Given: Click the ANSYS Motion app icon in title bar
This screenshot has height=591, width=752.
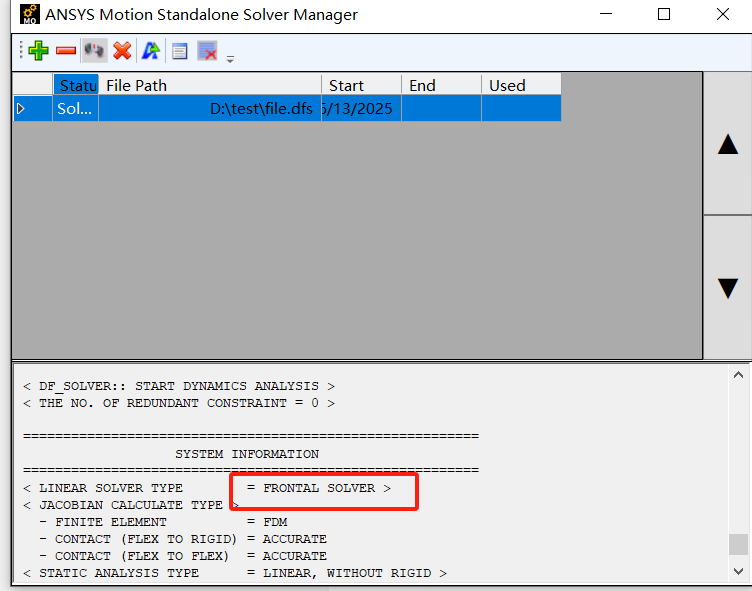Looking at the screenshot, I should point(30,14).
